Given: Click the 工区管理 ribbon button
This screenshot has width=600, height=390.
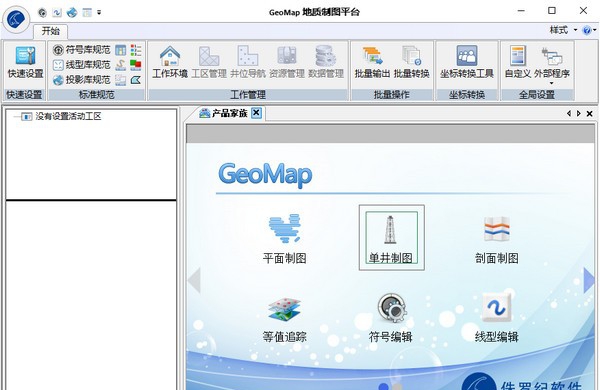Looking at the screenshot, I should (x=209, y=62).
